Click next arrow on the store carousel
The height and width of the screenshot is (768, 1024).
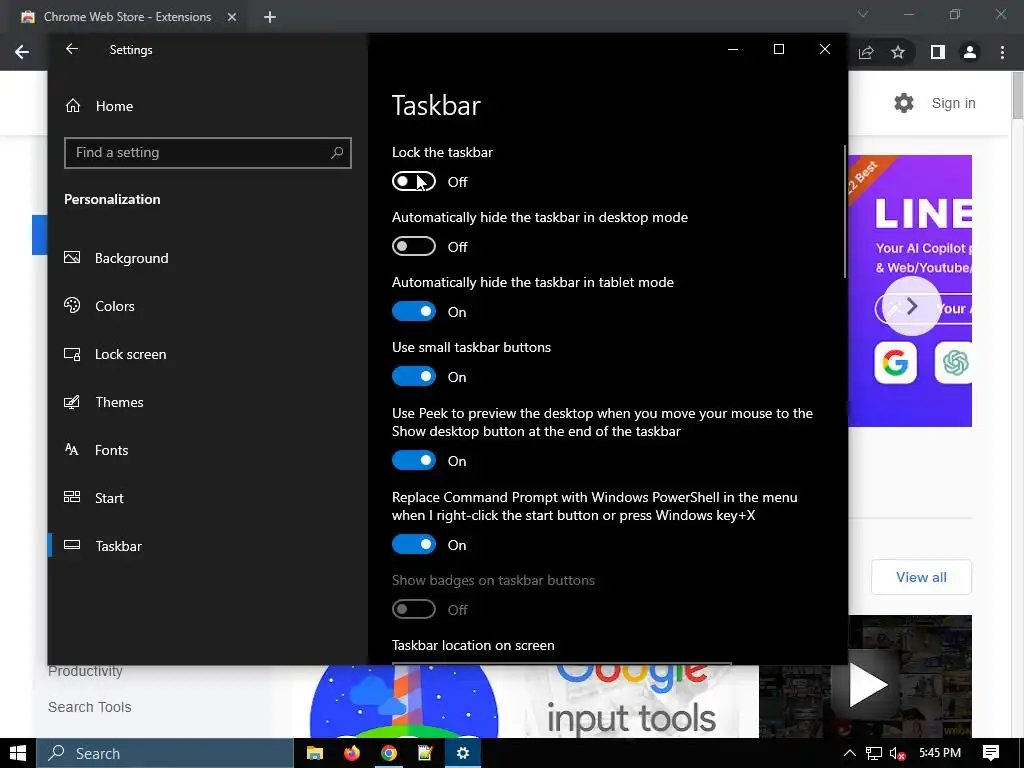tap(912, 306)
